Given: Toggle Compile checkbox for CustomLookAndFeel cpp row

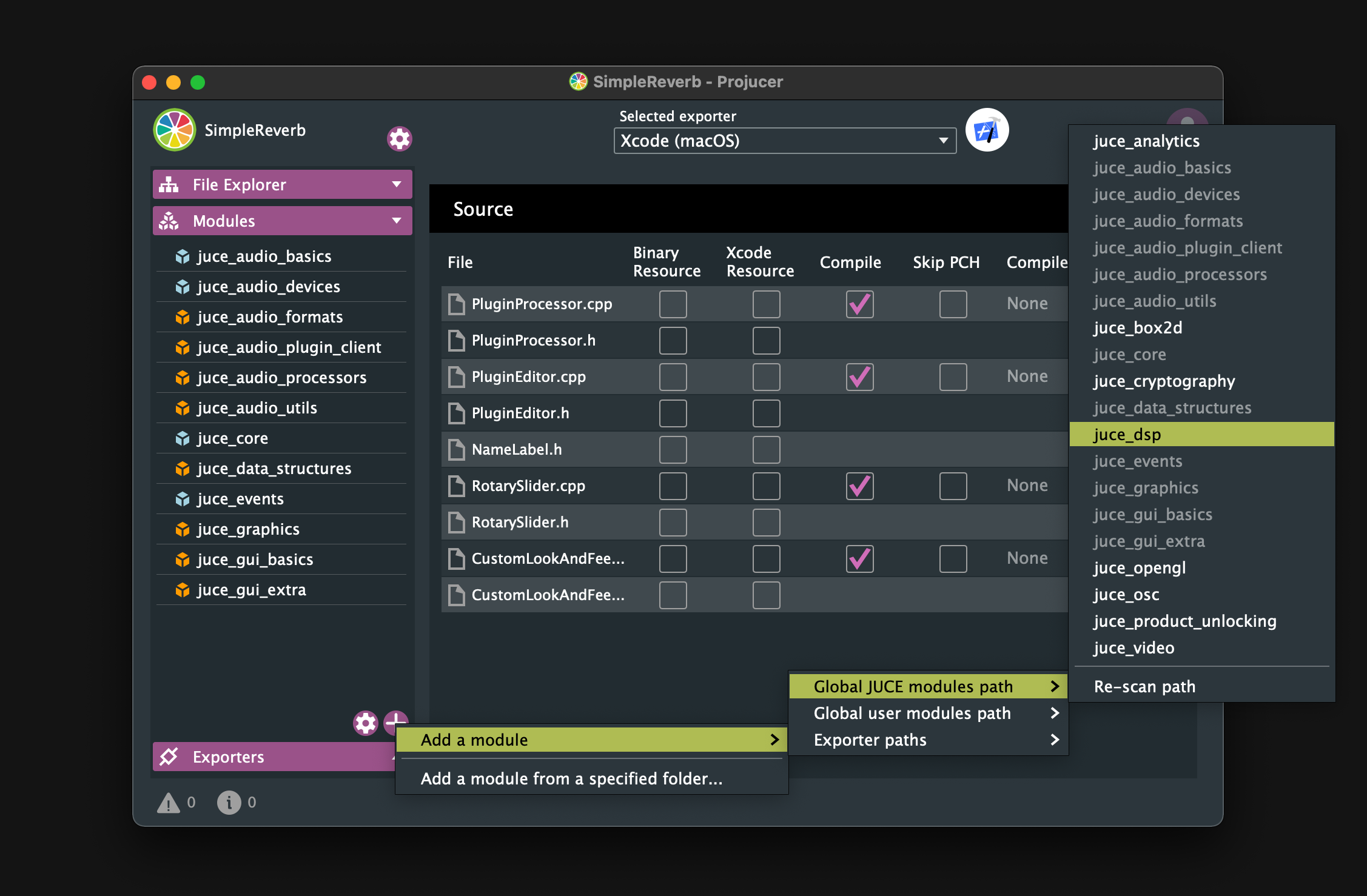Looking at the screenshot, I should (859, 558).
